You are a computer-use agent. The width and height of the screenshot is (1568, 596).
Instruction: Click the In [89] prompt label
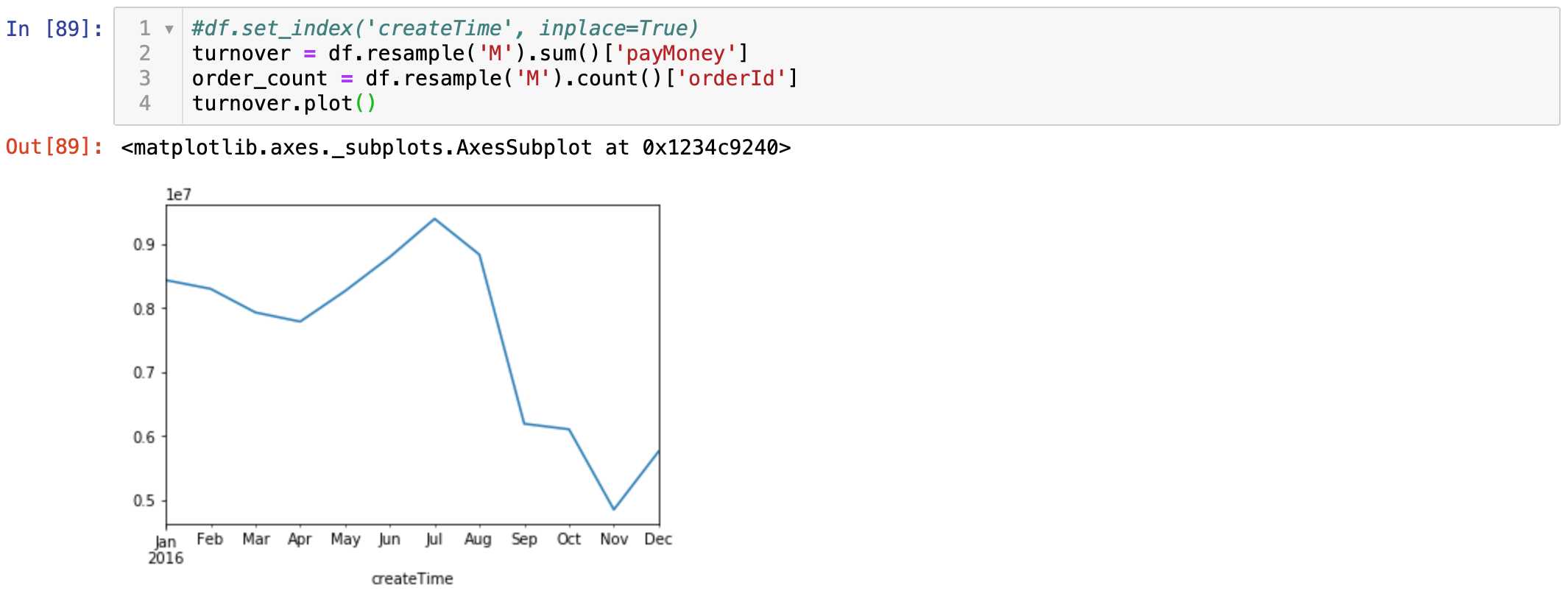[x=54, y=29]
